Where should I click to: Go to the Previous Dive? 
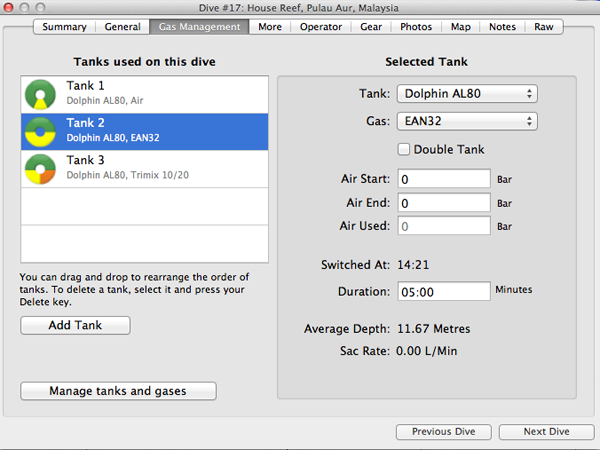(x=443, y=432)
